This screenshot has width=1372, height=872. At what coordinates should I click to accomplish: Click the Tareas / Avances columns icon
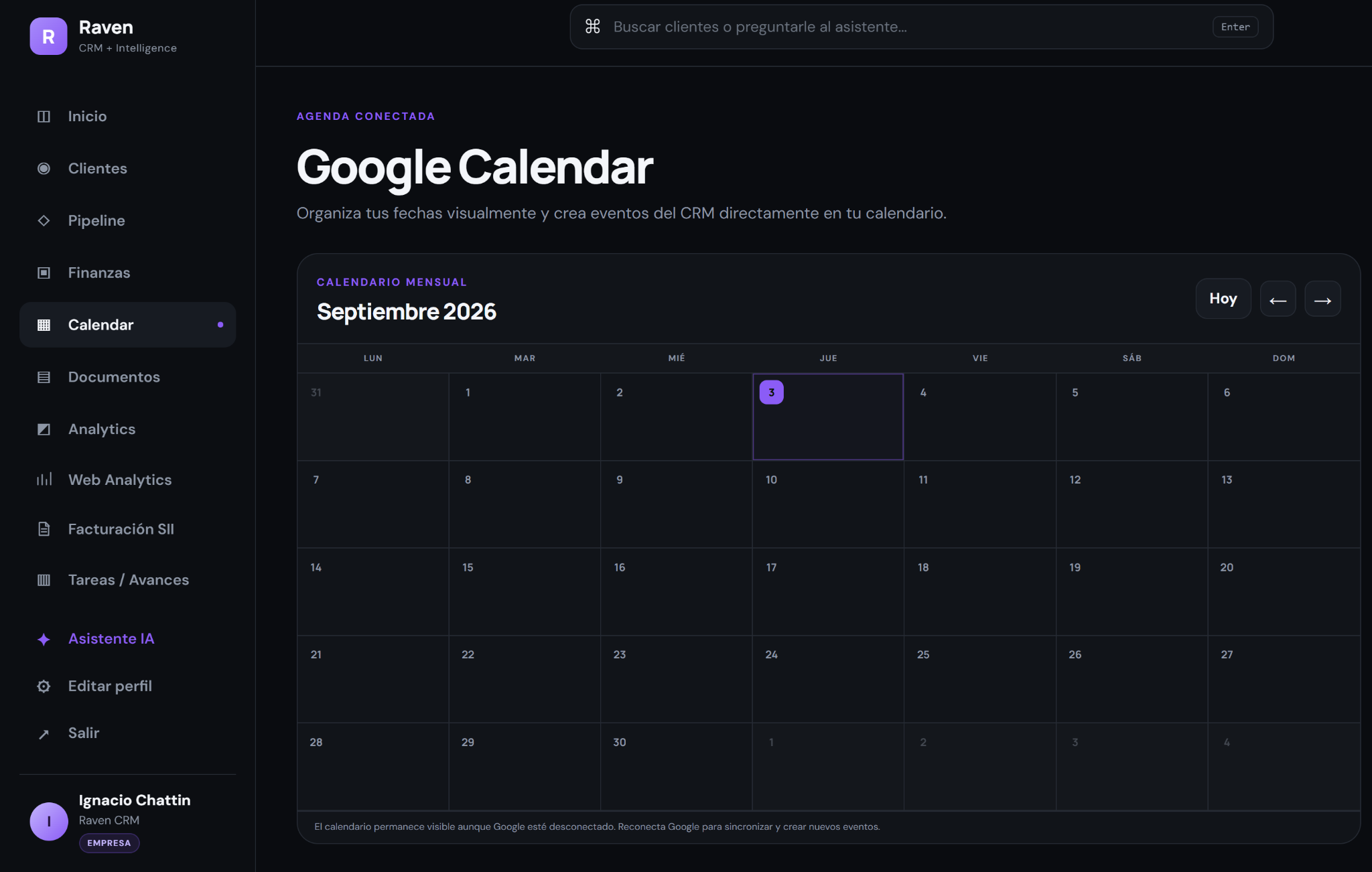(x=44, y=580)
